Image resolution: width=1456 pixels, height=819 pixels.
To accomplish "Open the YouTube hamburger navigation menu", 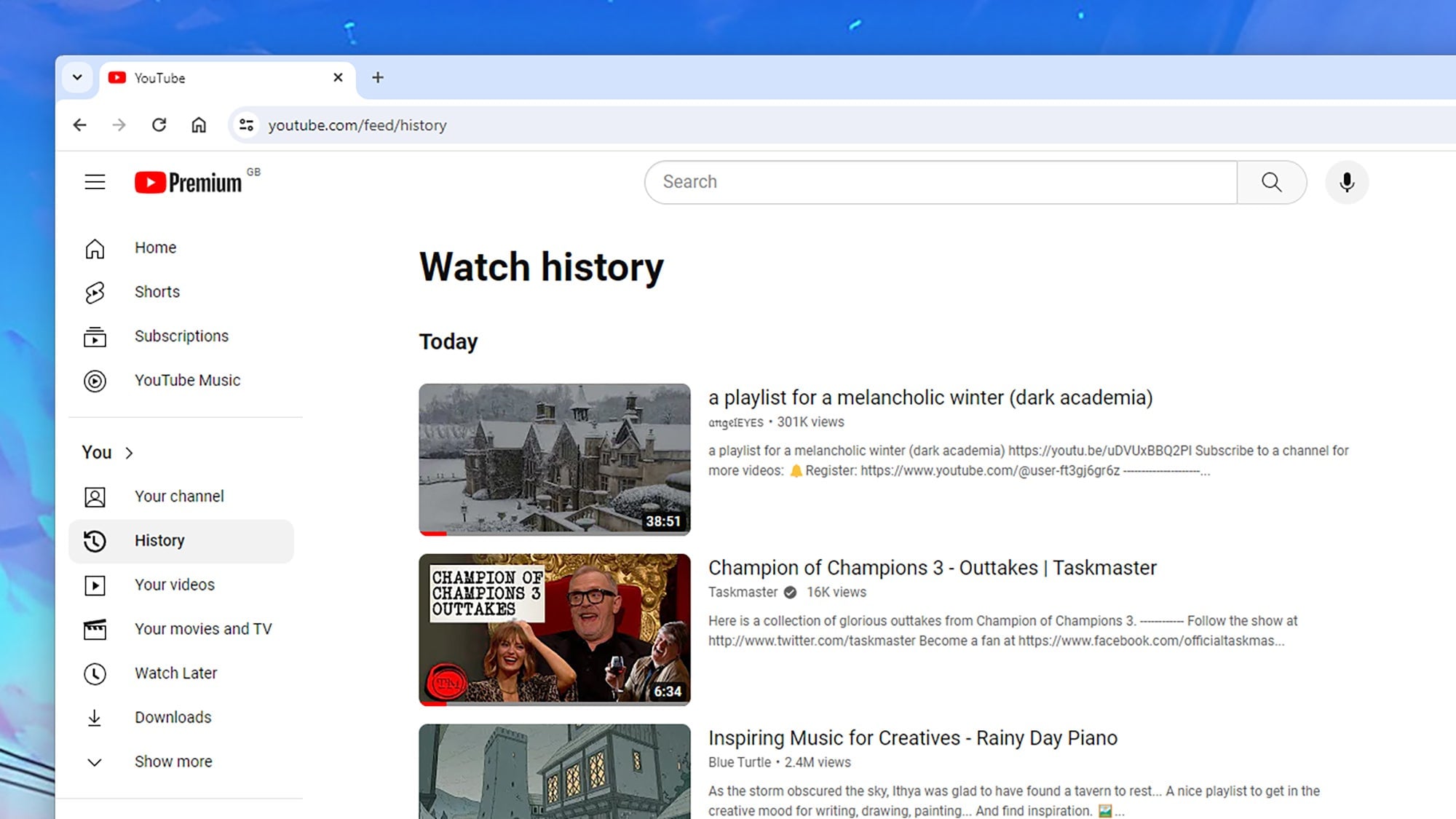I will point(95,181).
